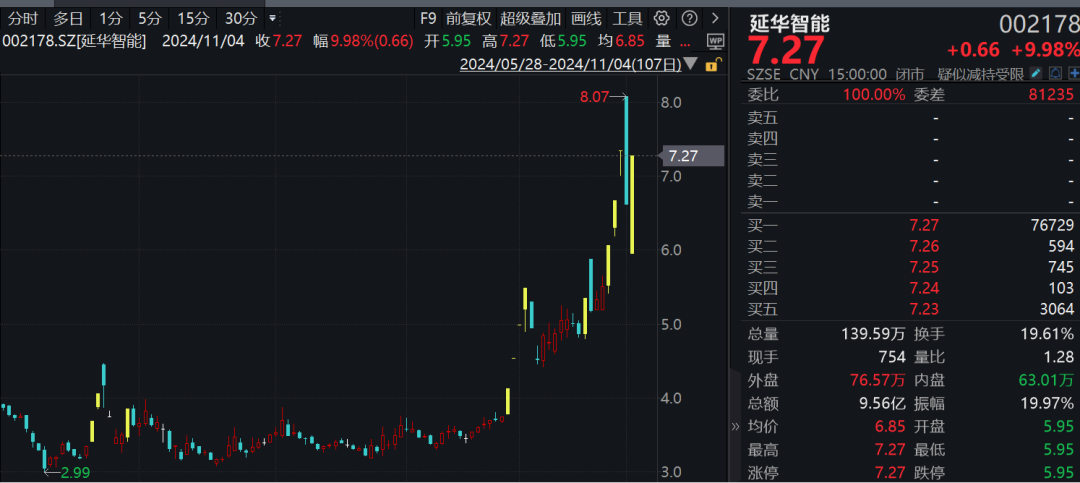Add stock using the blue plus icon
1080x483 pixels.
pyautogui.click(x=1071, y=74)
